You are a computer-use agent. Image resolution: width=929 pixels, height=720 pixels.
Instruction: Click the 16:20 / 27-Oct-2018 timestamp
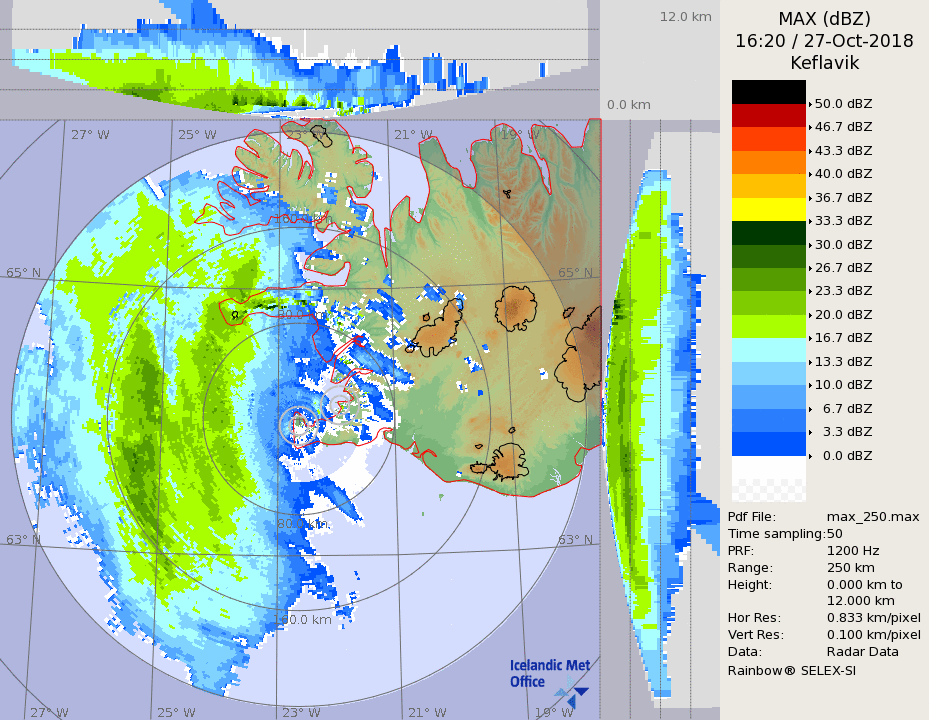[824, 41]
